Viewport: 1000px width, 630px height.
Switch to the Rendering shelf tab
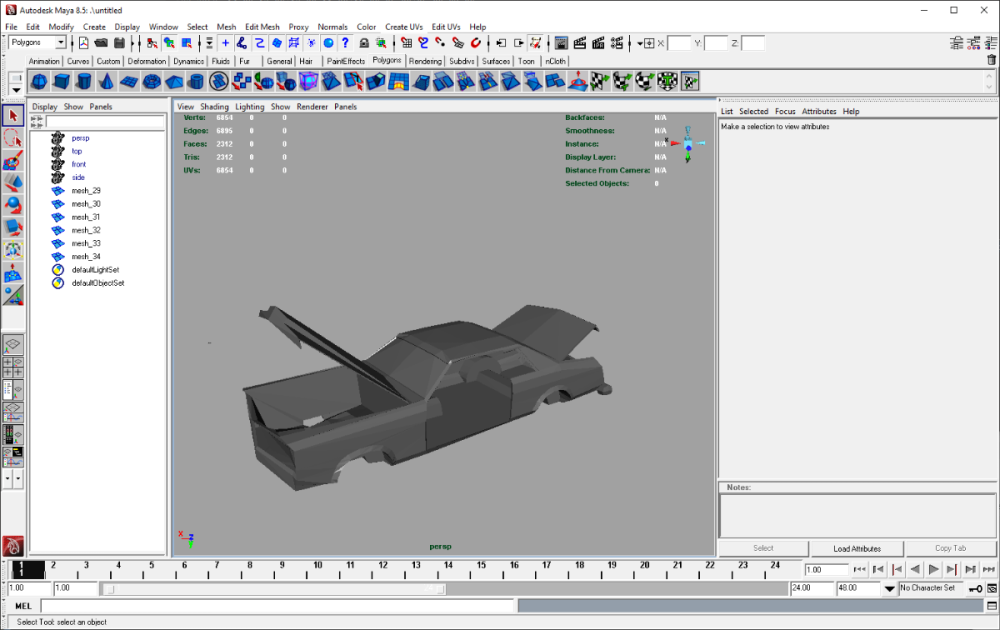(424, 61)
